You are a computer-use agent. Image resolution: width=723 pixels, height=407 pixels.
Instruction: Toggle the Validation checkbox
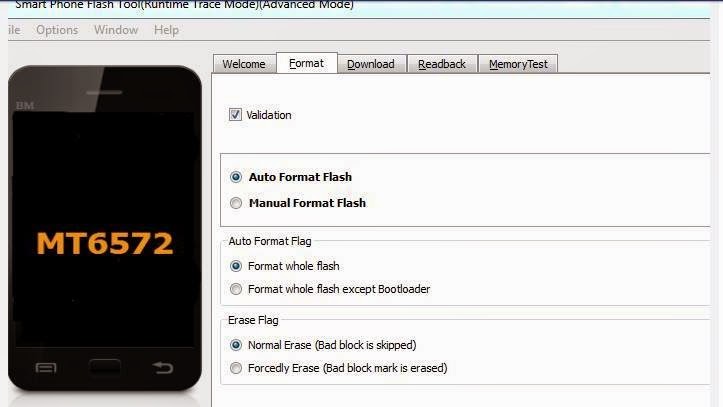tap(235, 114)
